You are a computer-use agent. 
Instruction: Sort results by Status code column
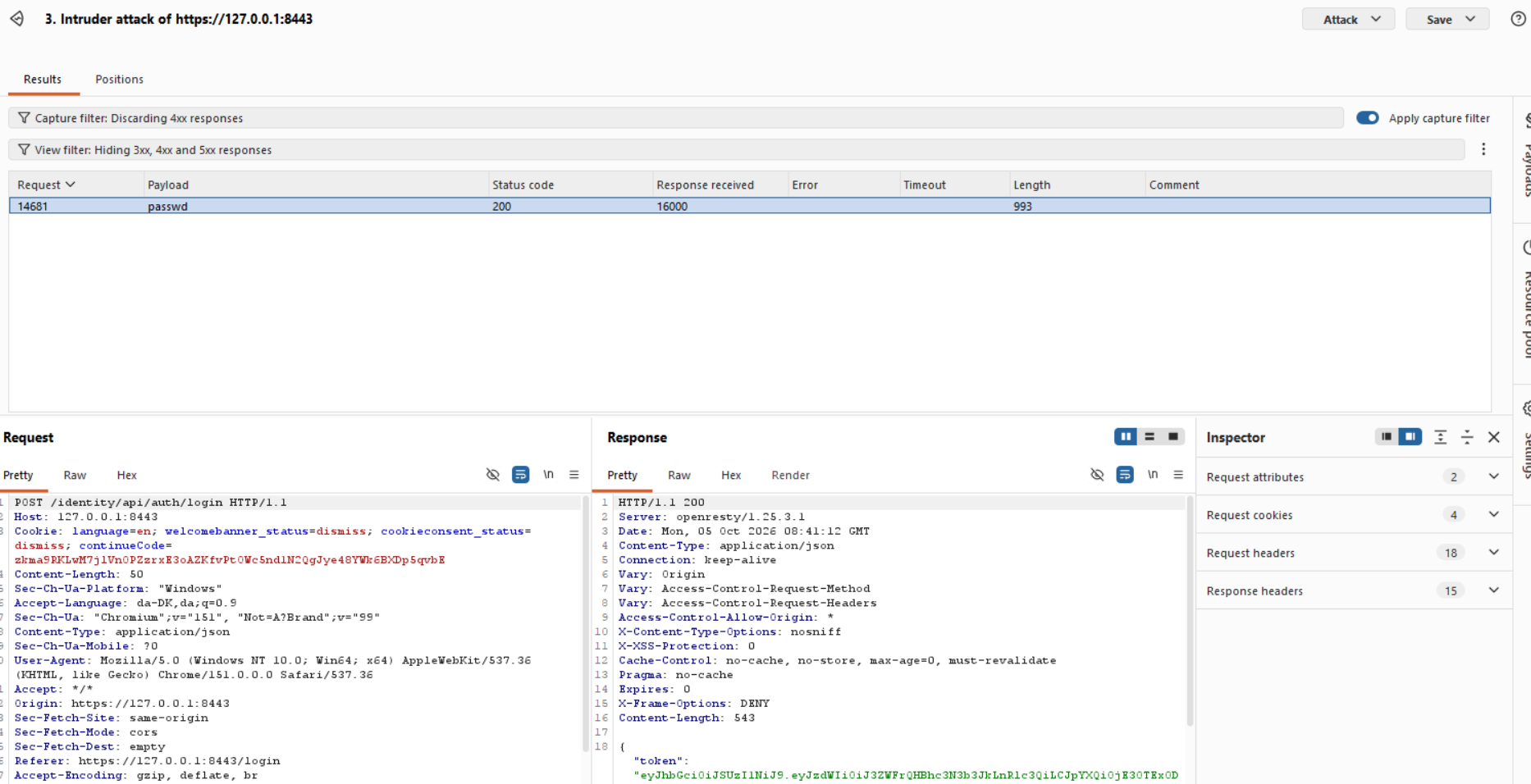[x=570, y=185]
